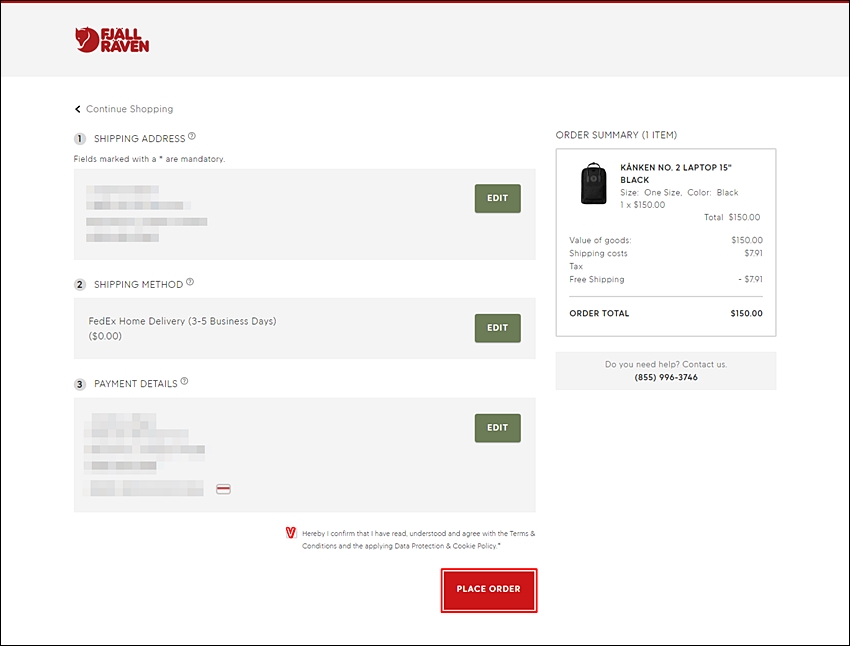Click the ($0.00) shipping method price
This screenshot has width=850, height=646.
(105, 336)
